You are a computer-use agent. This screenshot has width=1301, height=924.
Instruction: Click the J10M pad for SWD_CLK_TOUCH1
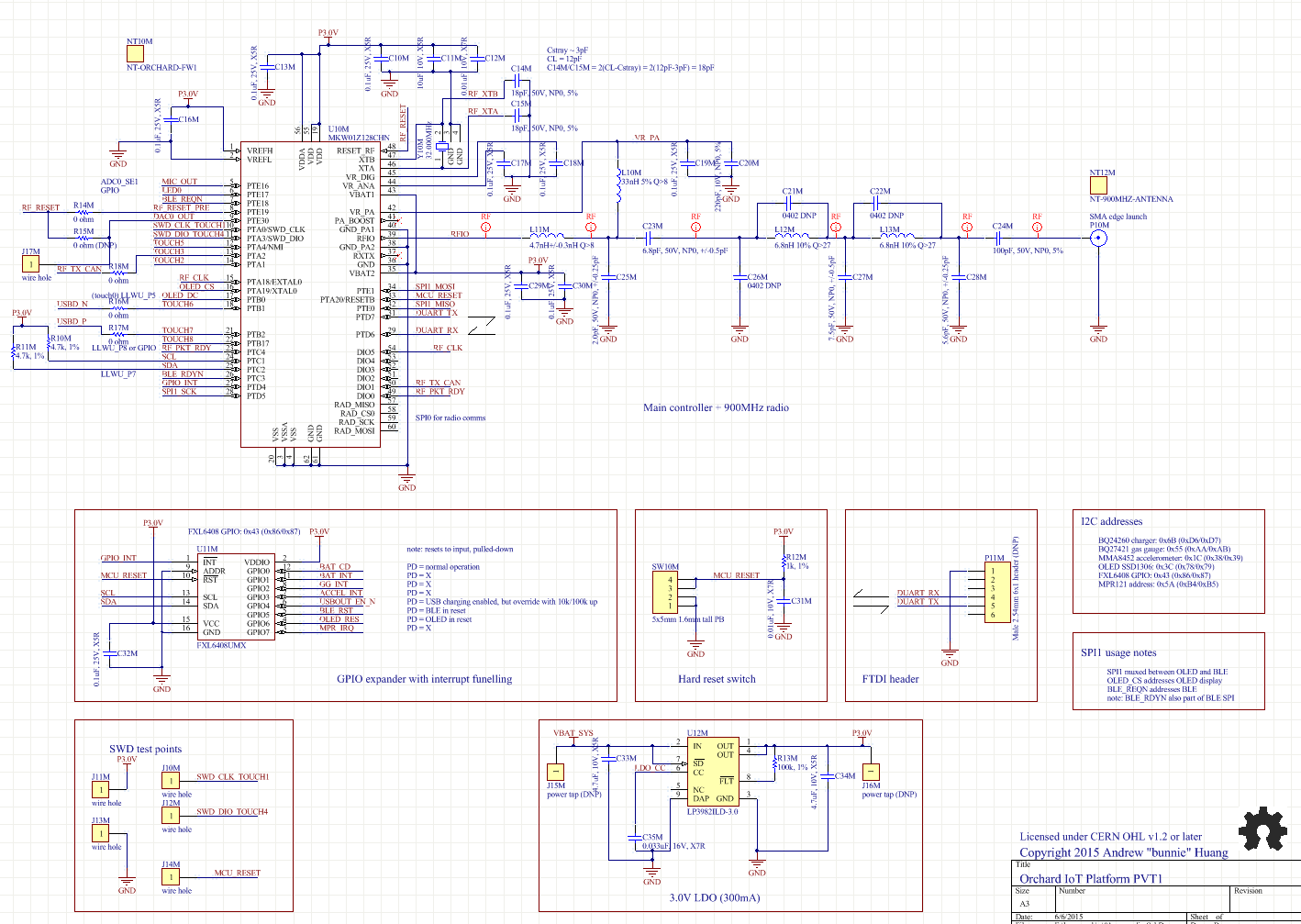[x=172, y=782]
